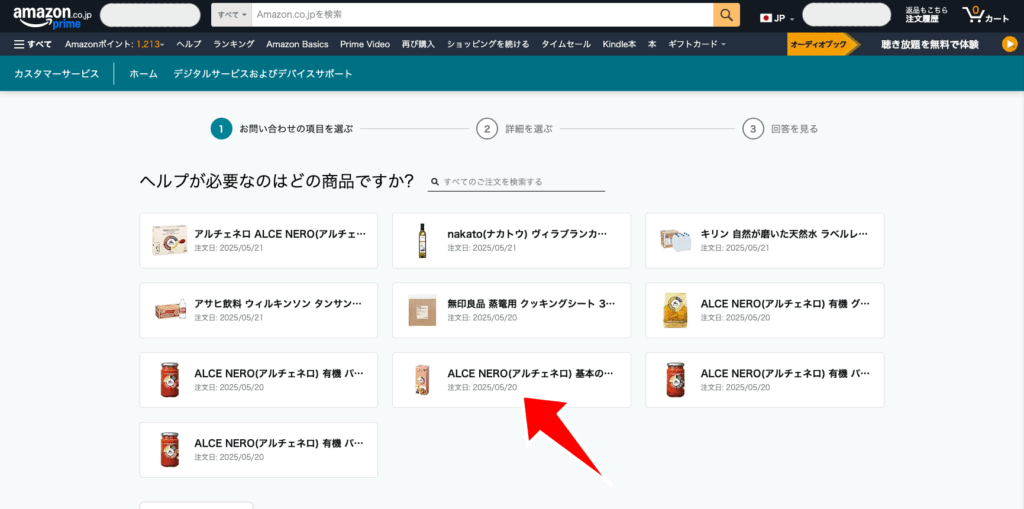Open 本 in the nav bar
The image size is (1024, 509).
pos(652,44)
